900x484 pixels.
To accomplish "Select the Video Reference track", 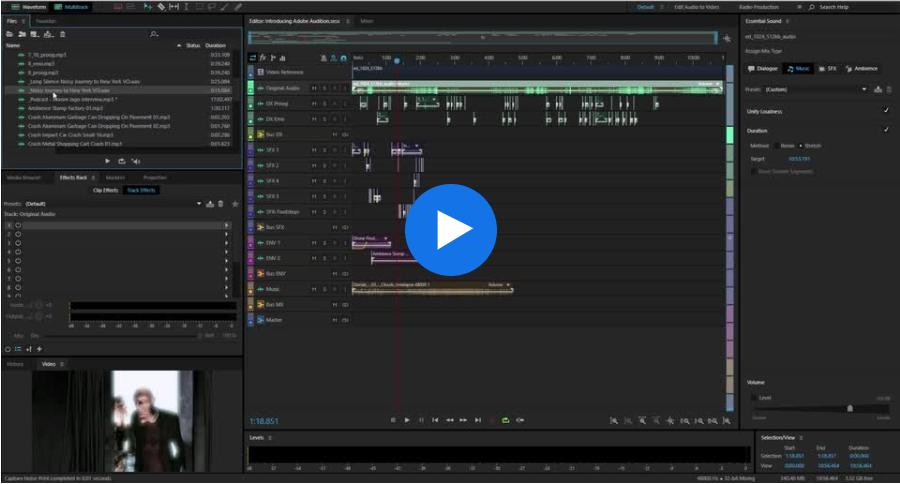I will [284, 72].
